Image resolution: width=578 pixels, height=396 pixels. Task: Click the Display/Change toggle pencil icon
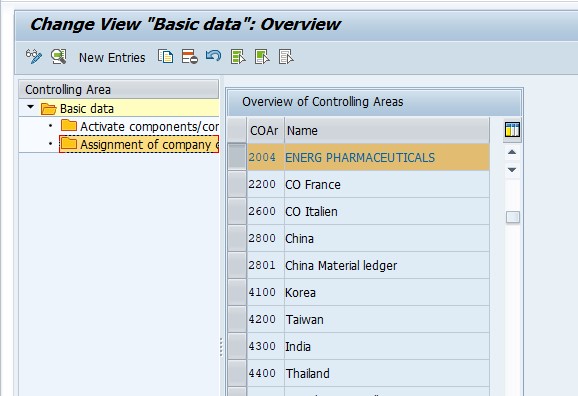[34, 57]
